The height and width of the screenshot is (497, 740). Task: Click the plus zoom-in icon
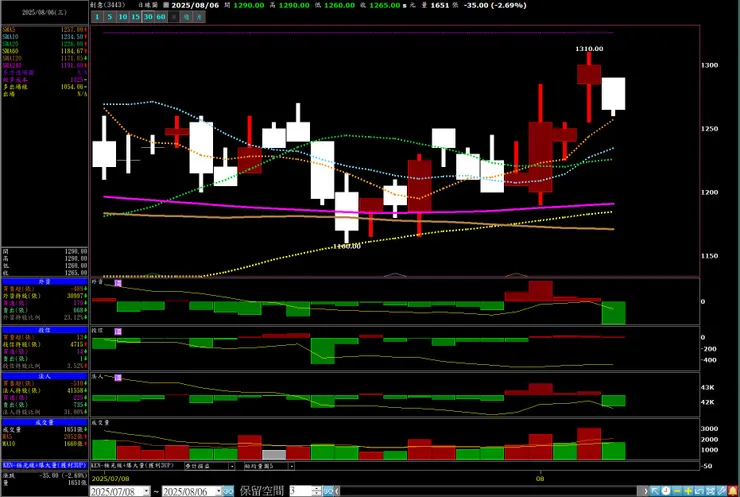click(x=688, y=491)
